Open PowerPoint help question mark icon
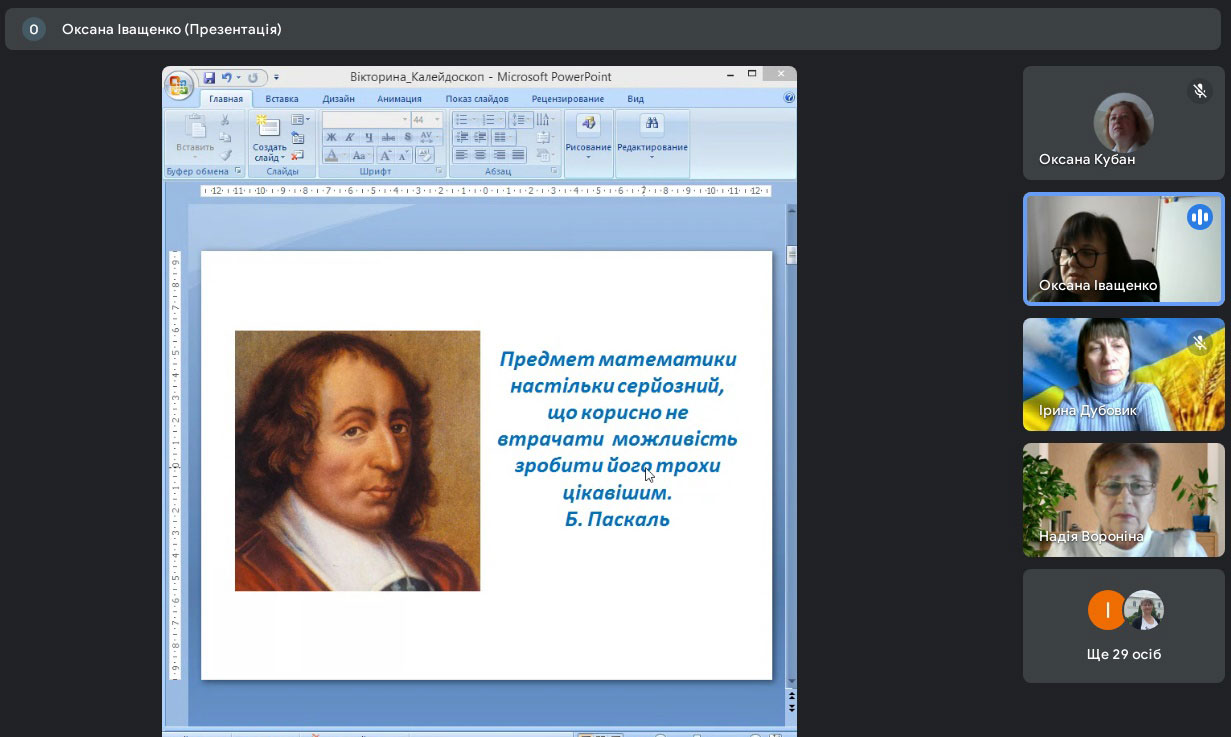Screen dimensions: 1231x737 pyautogui.click(x=789, y=98)
